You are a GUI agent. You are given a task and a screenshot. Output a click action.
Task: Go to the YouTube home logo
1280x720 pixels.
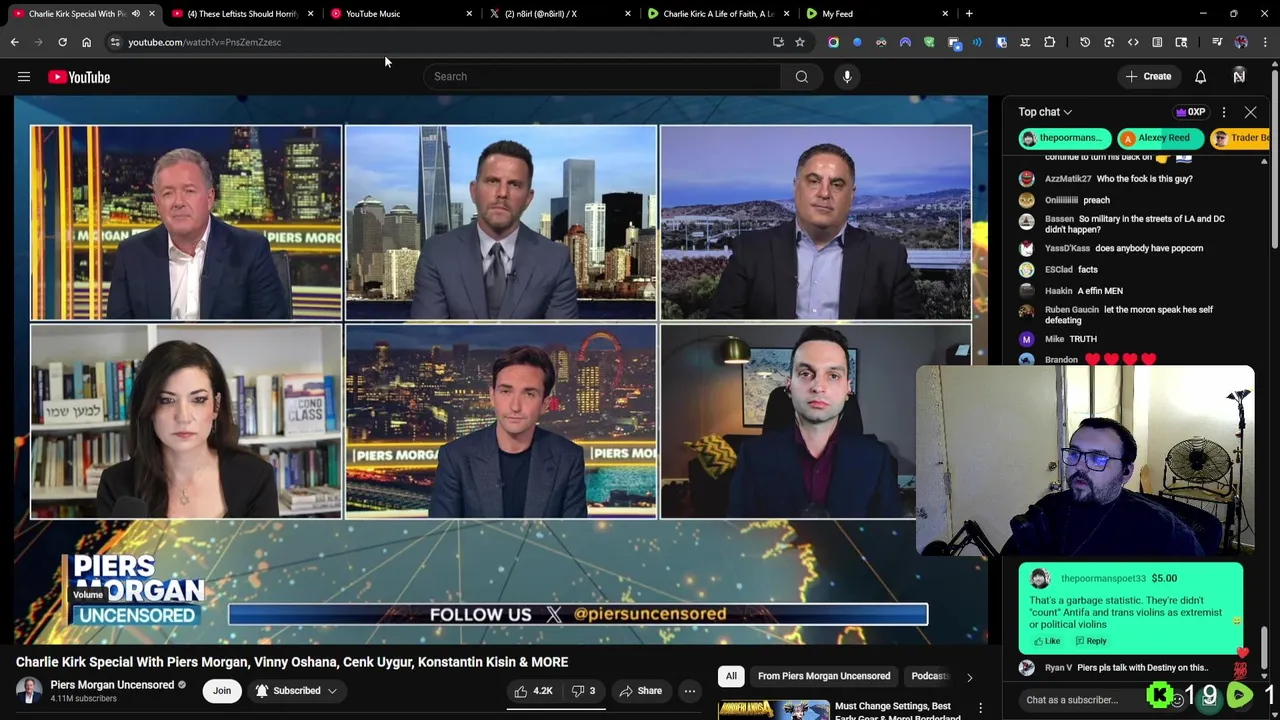point(79,77)
